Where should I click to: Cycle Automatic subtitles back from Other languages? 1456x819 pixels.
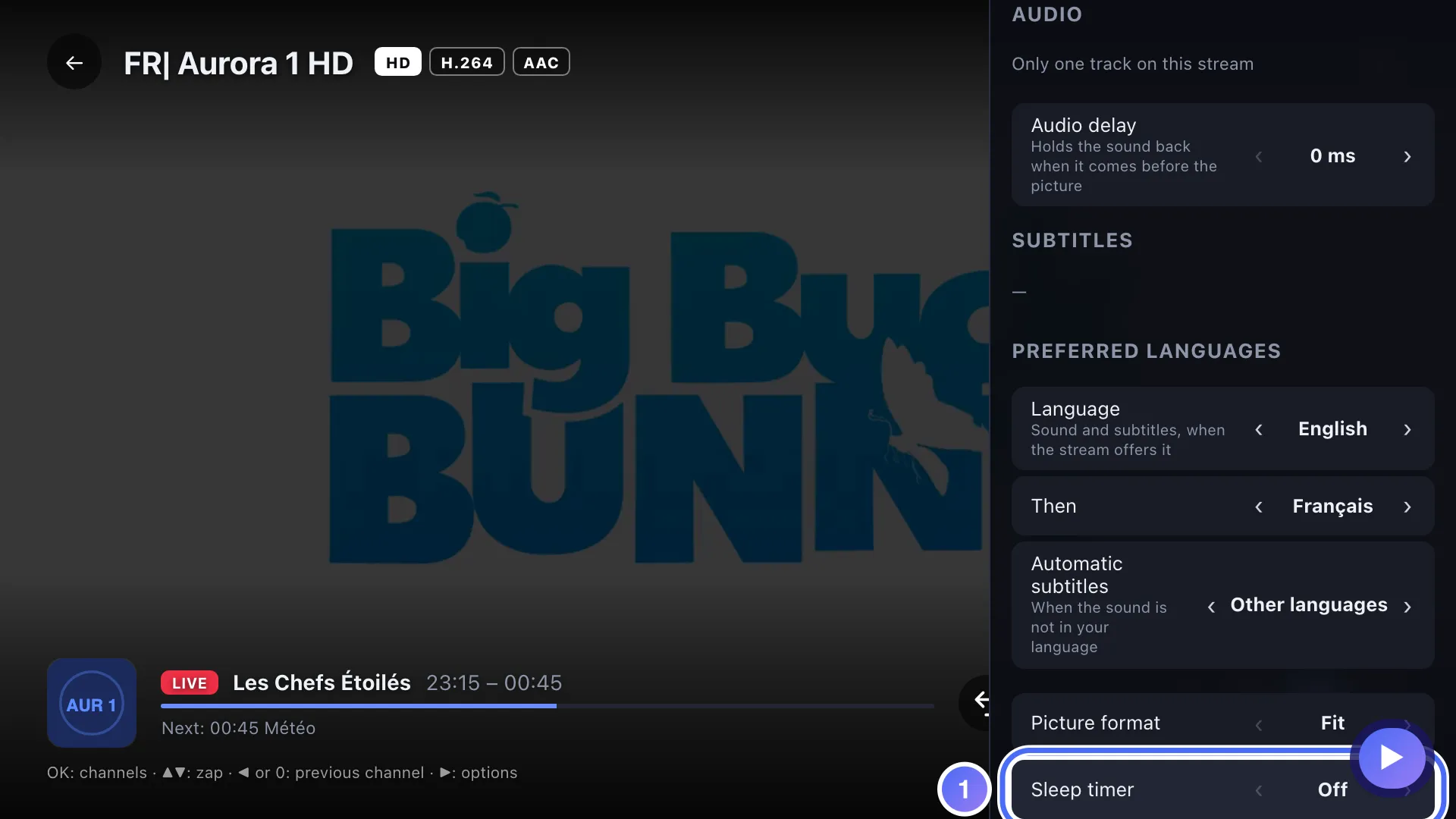pos(1211,607)
